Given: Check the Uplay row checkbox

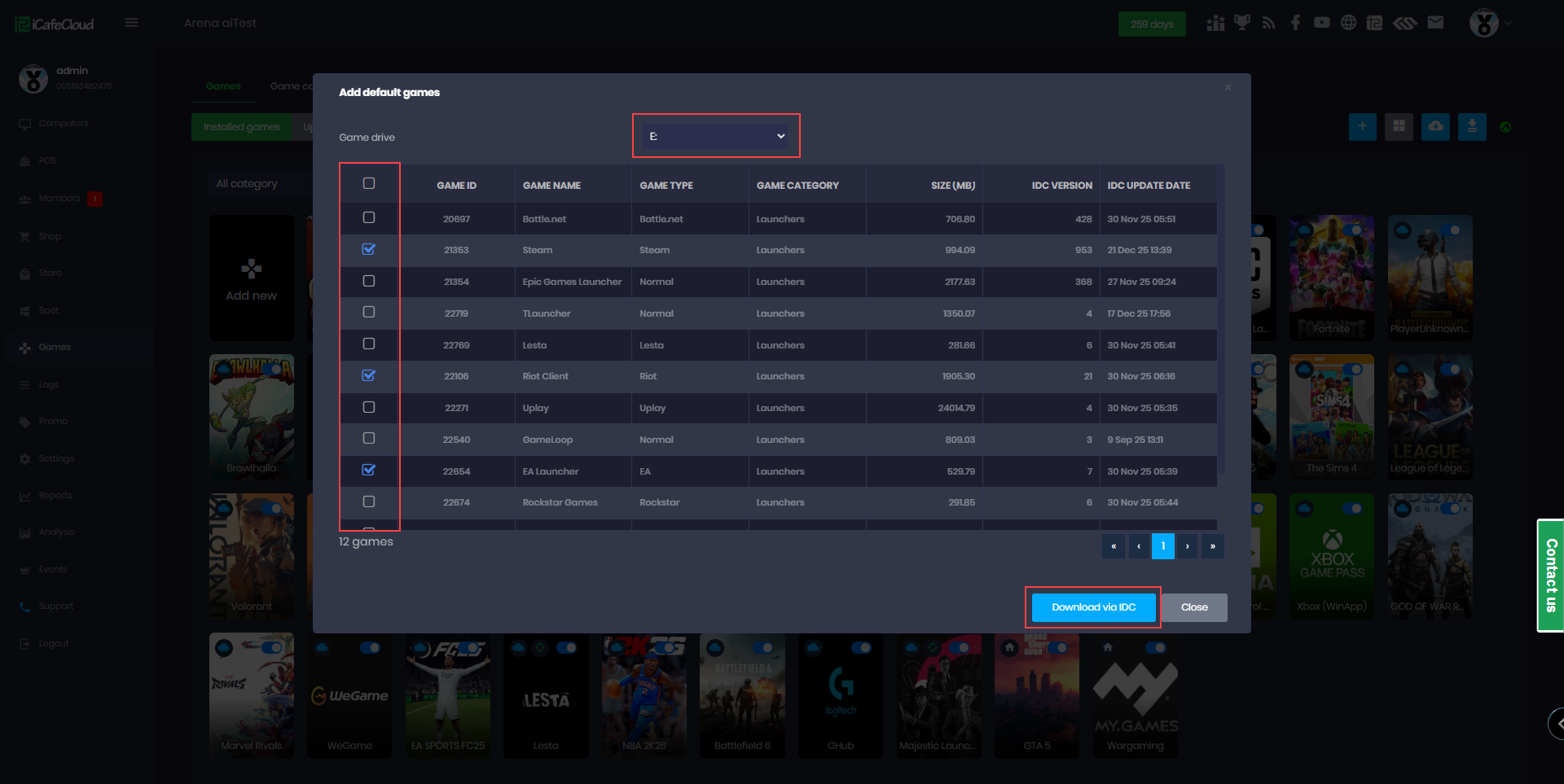Looking at the screenshot, I should coord(369,407).
